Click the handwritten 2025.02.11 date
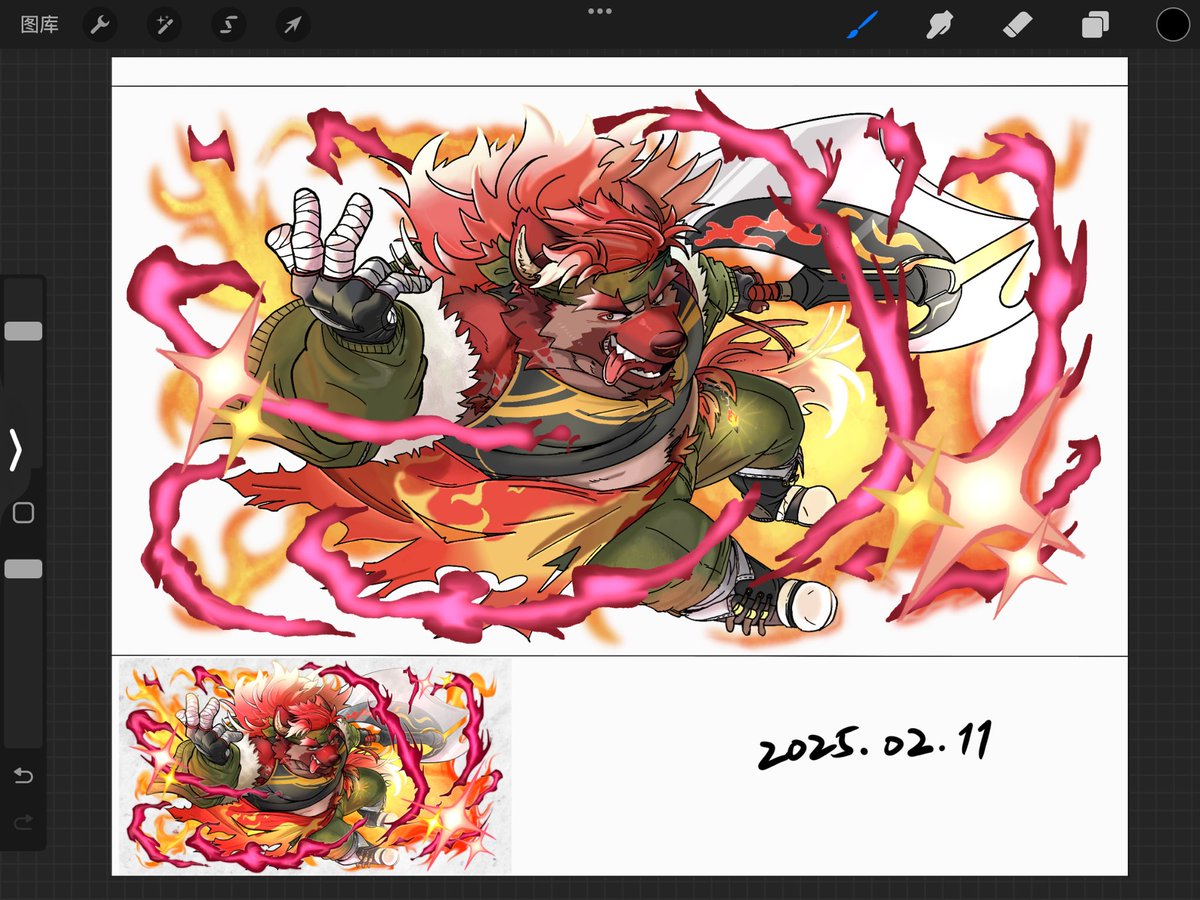 click(x=875, y=745)
